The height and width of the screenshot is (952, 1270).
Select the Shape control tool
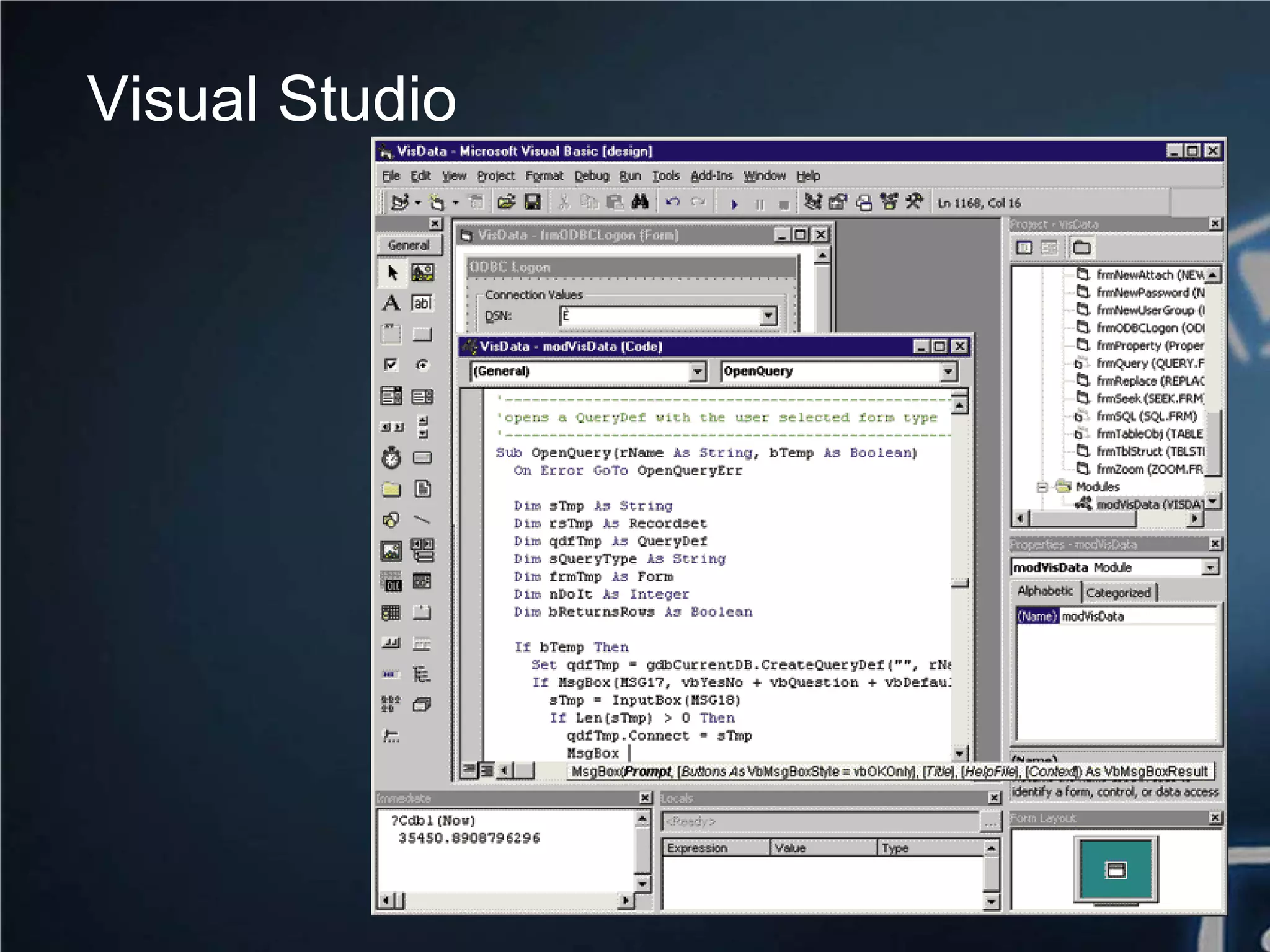coord(391,519)
